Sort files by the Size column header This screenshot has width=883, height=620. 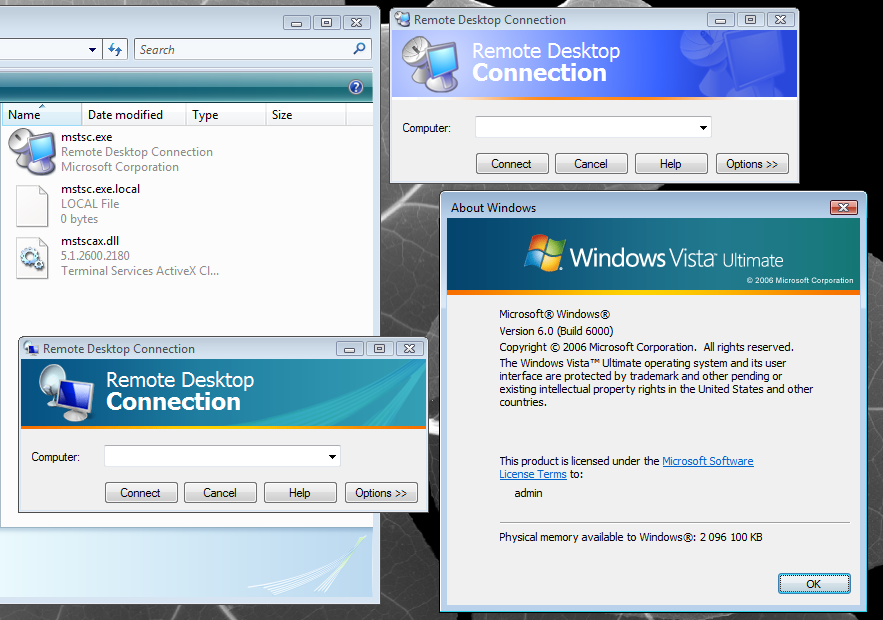(305, 115)
